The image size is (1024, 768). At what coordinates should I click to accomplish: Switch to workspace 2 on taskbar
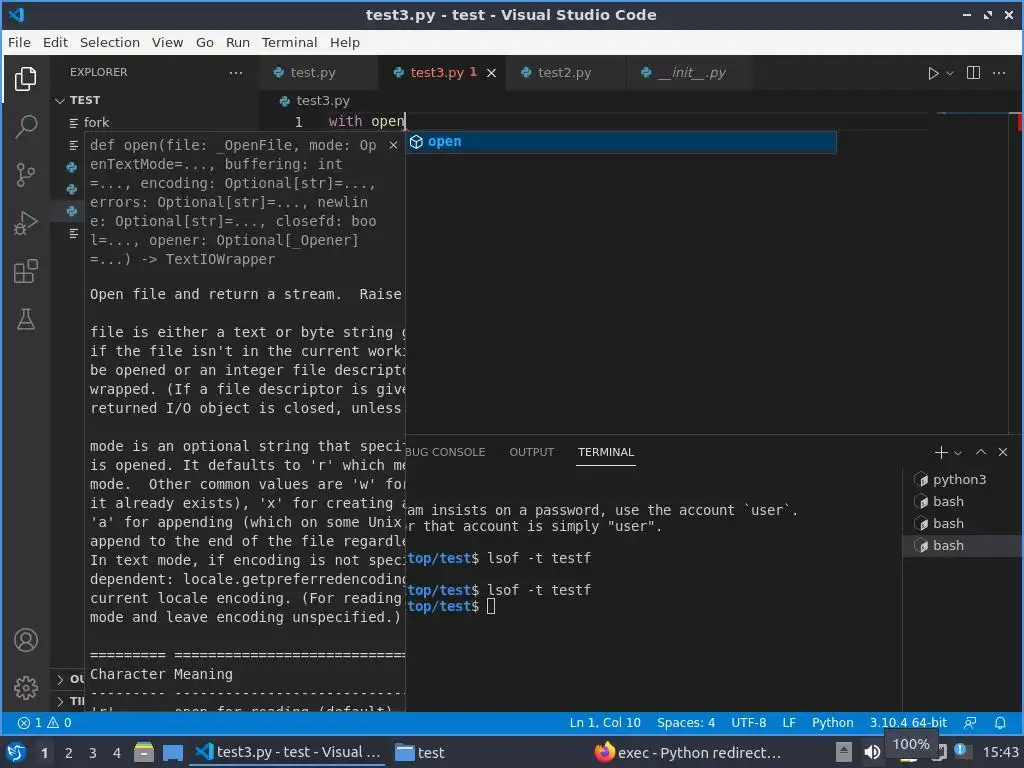coord(68,753)
